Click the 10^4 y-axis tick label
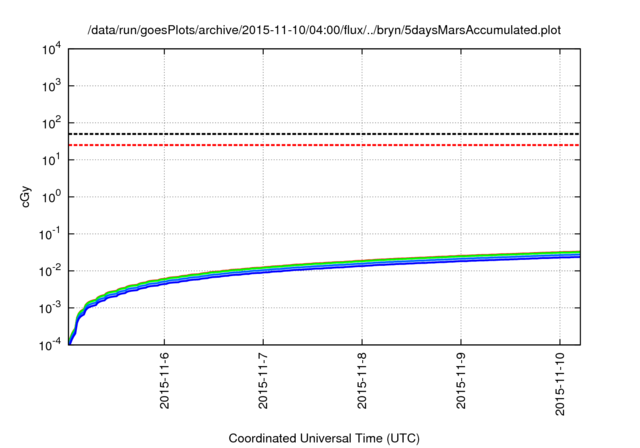The width and height of the screenshot is (640, 448). point(51,50)
